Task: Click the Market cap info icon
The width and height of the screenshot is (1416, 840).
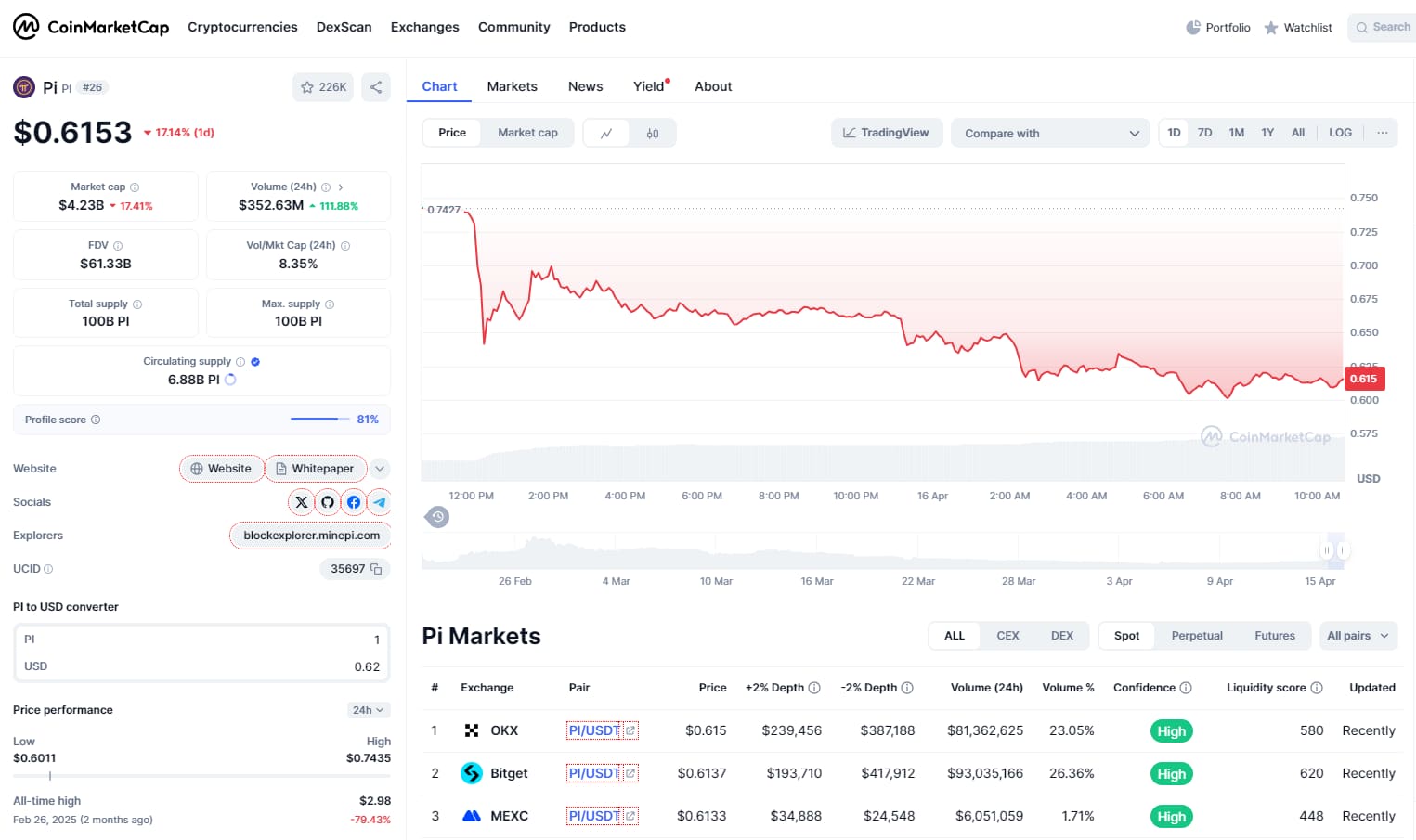Action: pyautogui.click(x=135, y=187)
